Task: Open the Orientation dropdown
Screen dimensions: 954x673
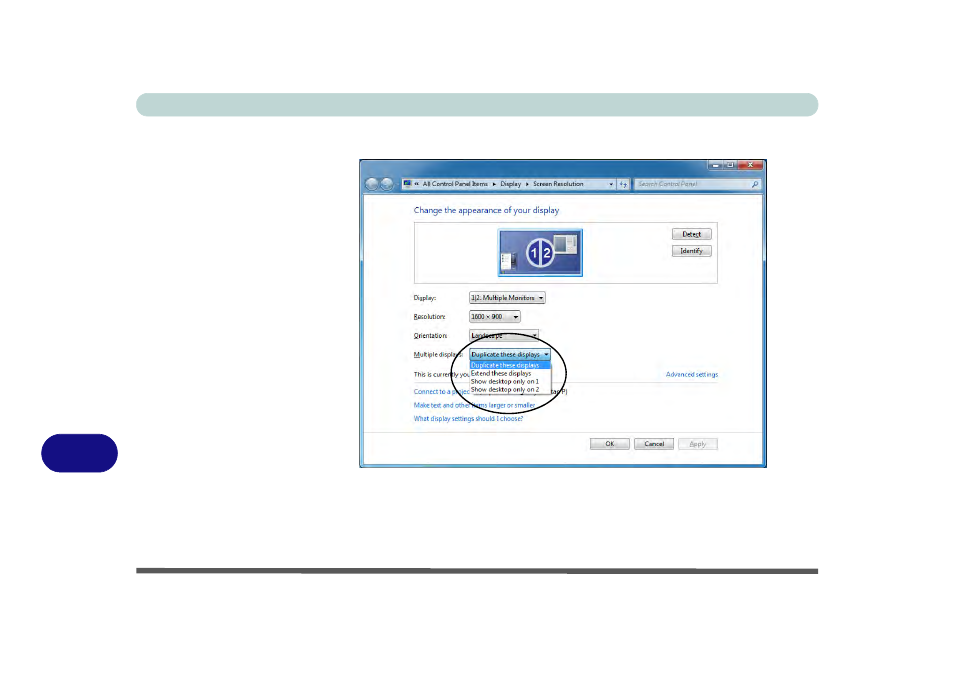Action: tap(504, 335)
